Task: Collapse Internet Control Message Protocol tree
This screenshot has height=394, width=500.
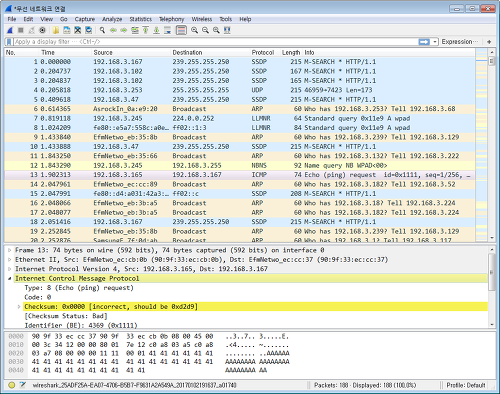Action: pos(10,278)
